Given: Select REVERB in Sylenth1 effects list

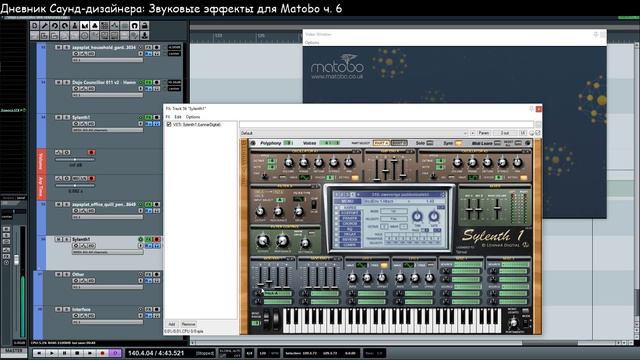Looking at the screenshot, I should (x=349, y=240).
